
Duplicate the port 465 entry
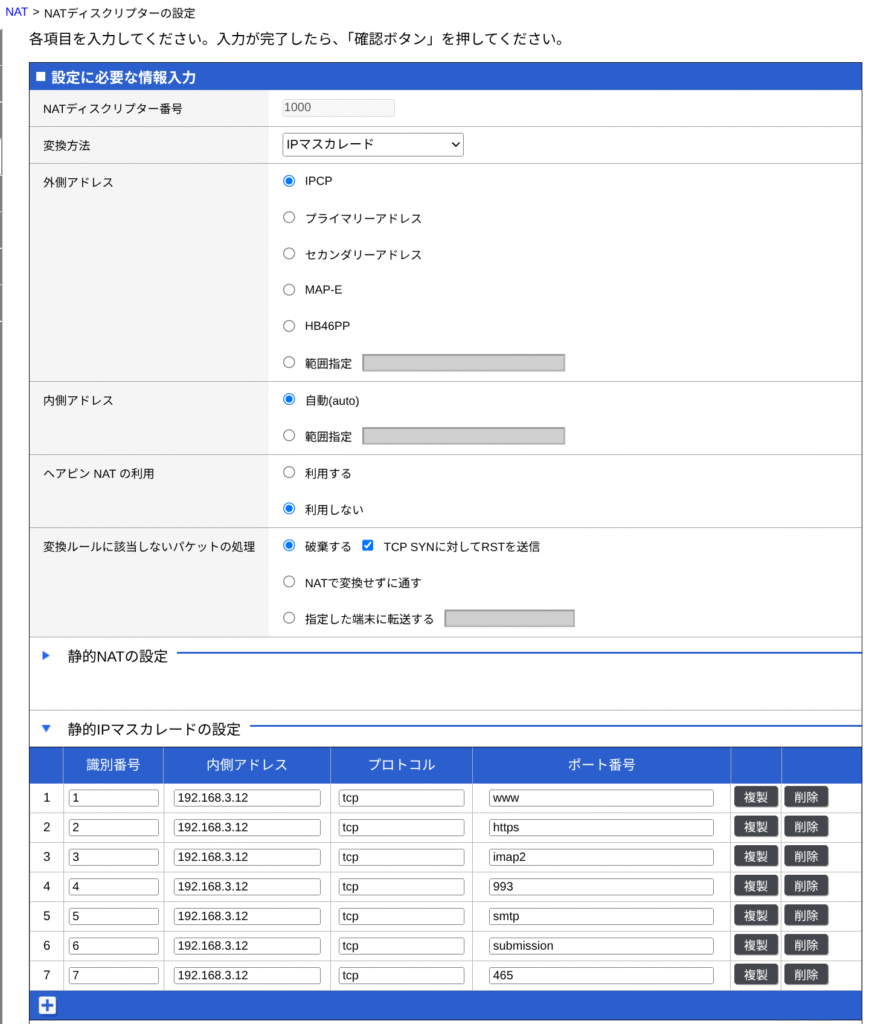tap(756, 975)
